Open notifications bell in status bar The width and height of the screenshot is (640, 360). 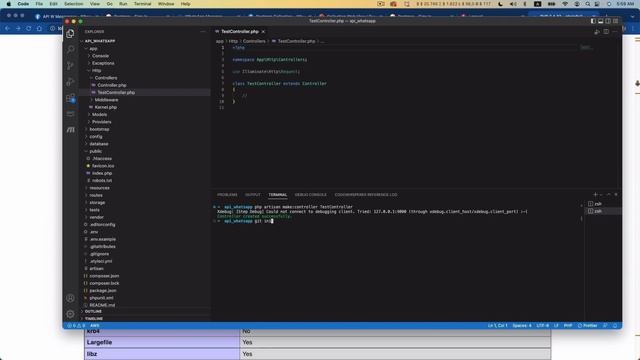(x=615, y=325)
